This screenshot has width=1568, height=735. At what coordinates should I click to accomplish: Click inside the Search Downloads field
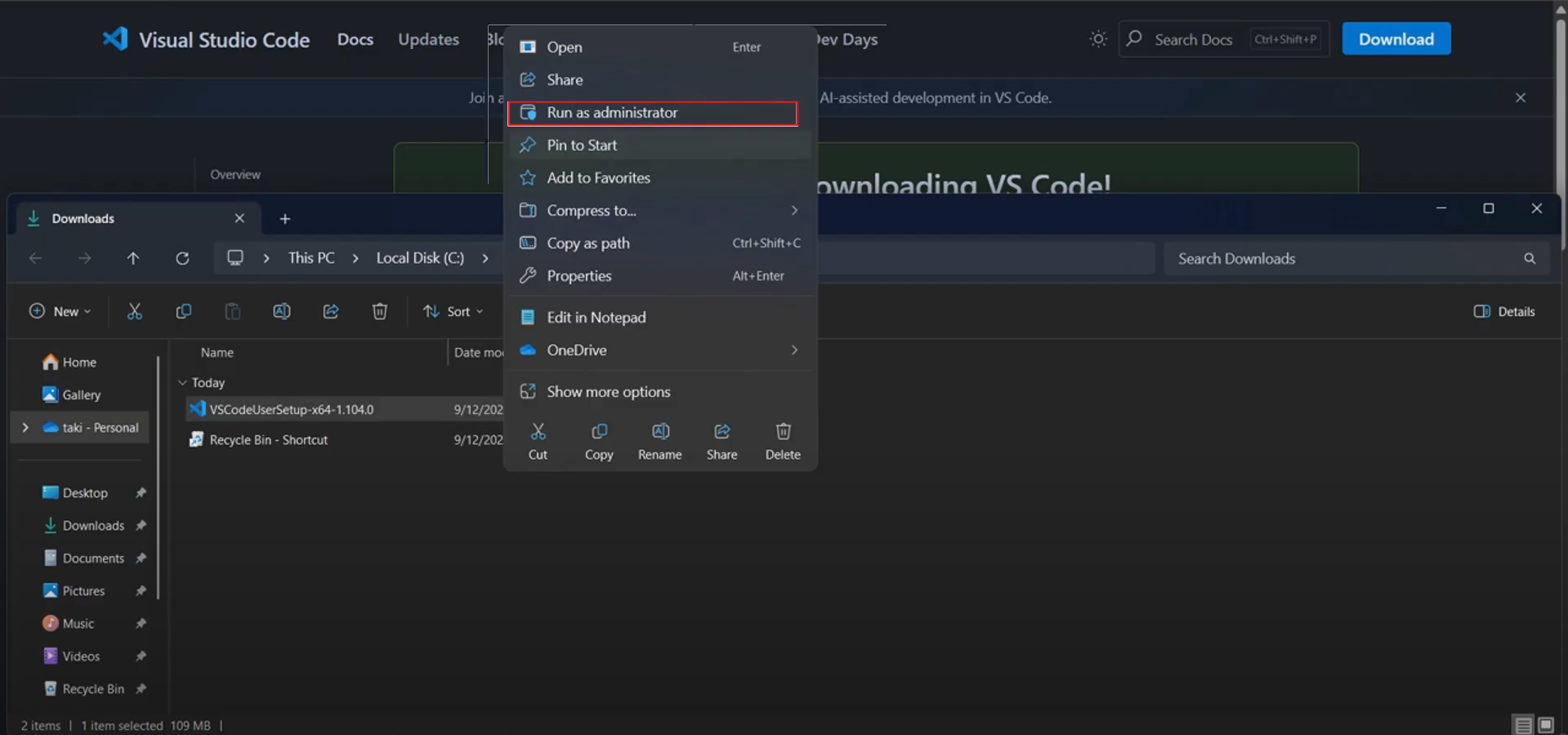(x=1307, y=258)
